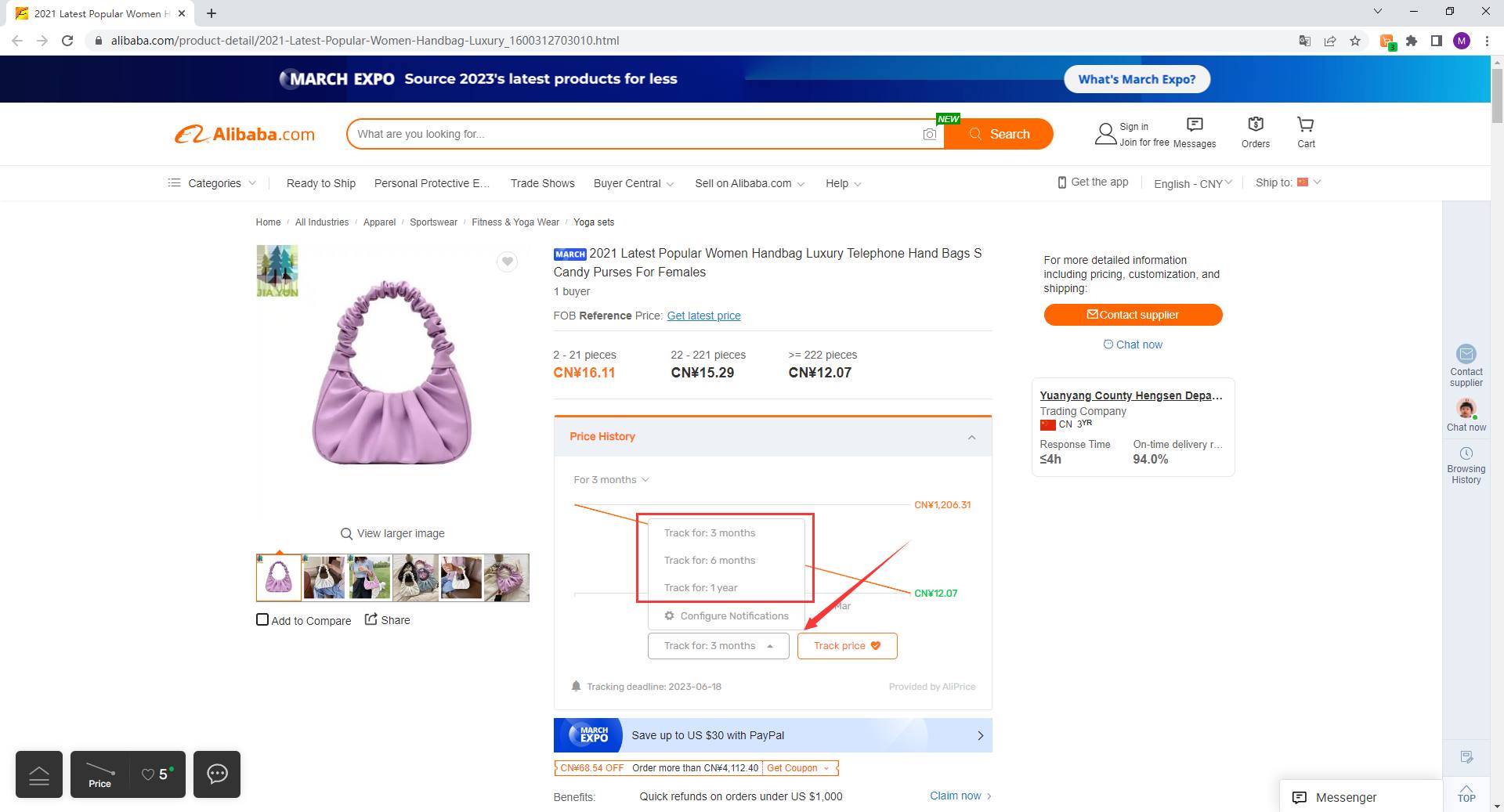This screenshot has width=1504, height=812.
Task: Favorite the product with heart icon
Action: pos(508,262)
